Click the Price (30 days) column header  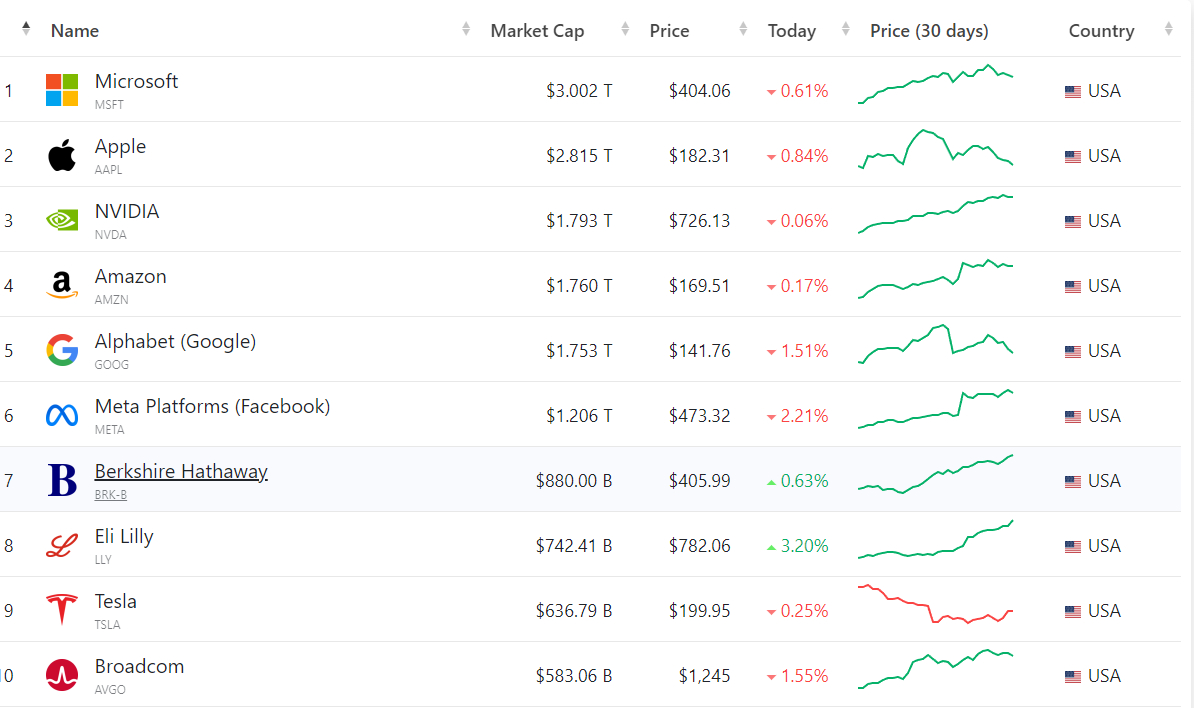click(929, 30)
